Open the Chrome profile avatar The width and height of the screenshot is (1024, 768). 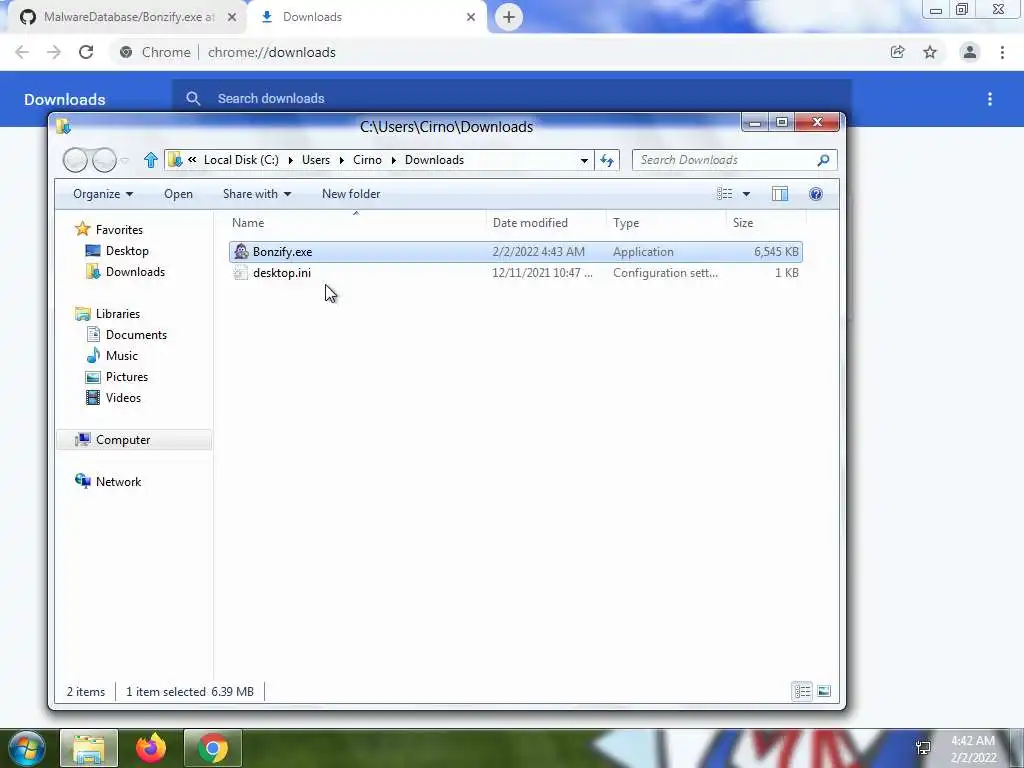click(970, 52)
